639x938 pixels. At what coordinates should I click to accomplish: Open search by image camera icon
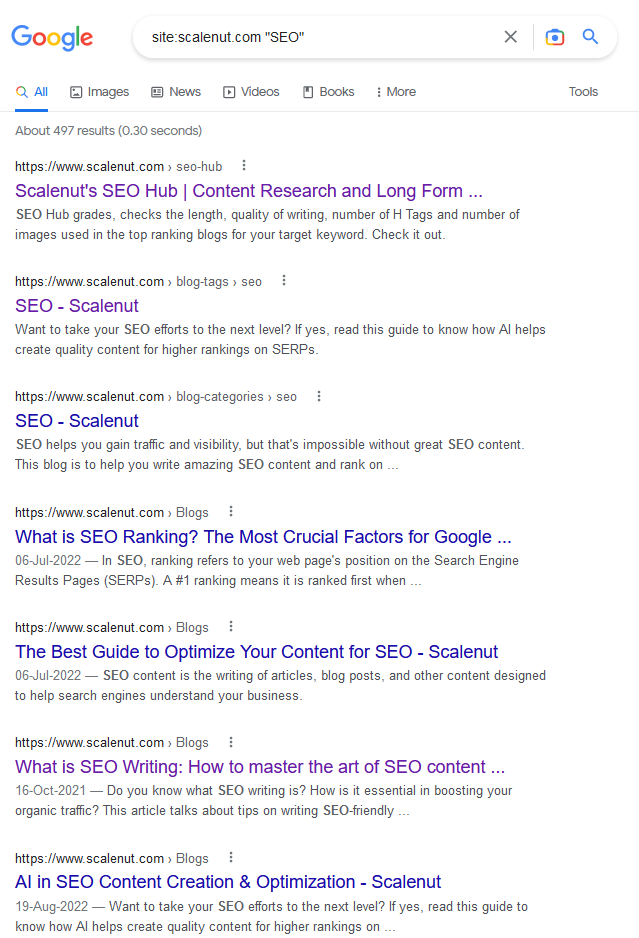pyautogui.click(x=554, y=37)
